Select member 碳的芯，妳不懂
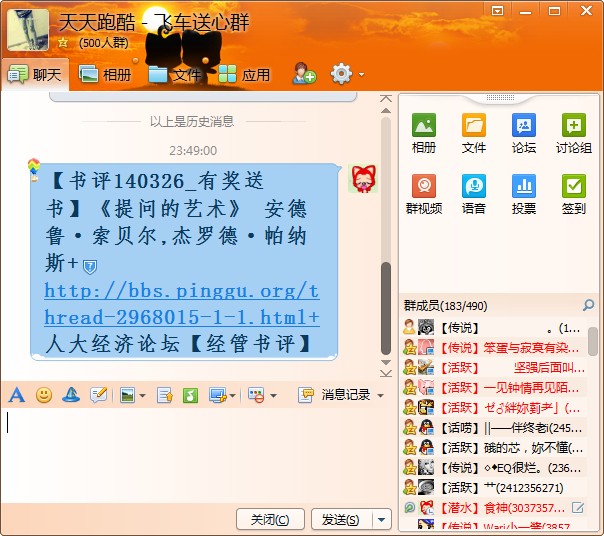 click(493, 448)
